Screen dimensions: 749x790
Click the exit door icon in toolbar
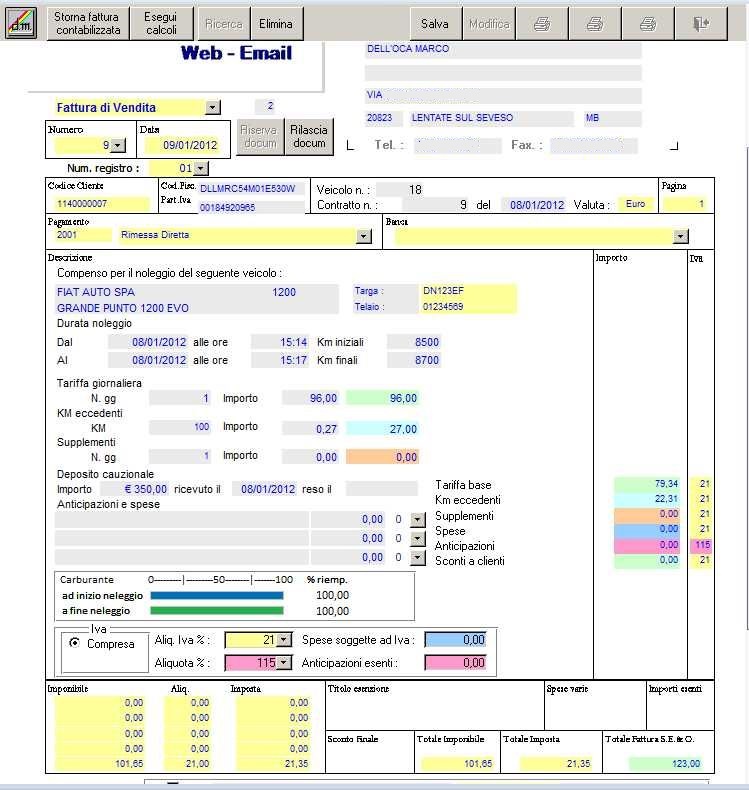(x=701, y=24)
